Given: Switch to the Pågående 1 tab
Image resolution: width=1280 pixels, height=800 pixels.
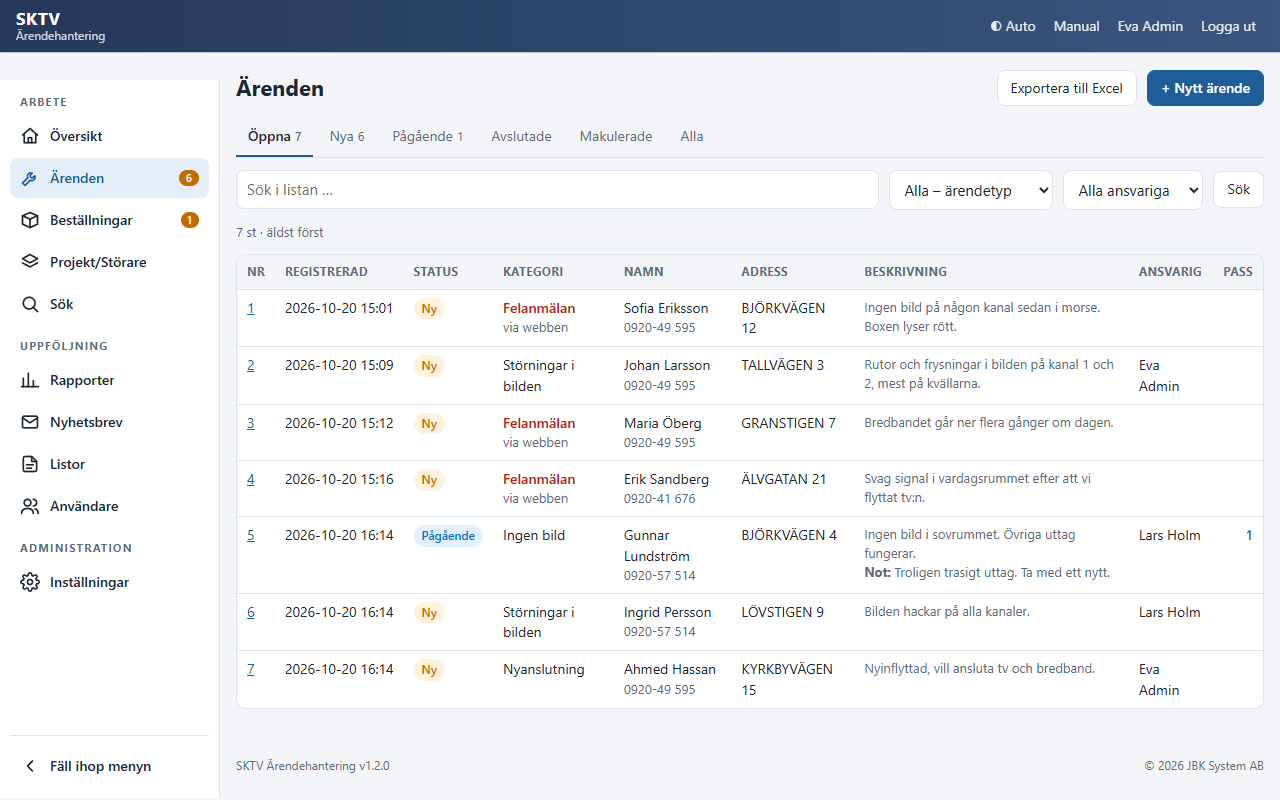Looking at the screenshot, I should (x=428, y=136).
